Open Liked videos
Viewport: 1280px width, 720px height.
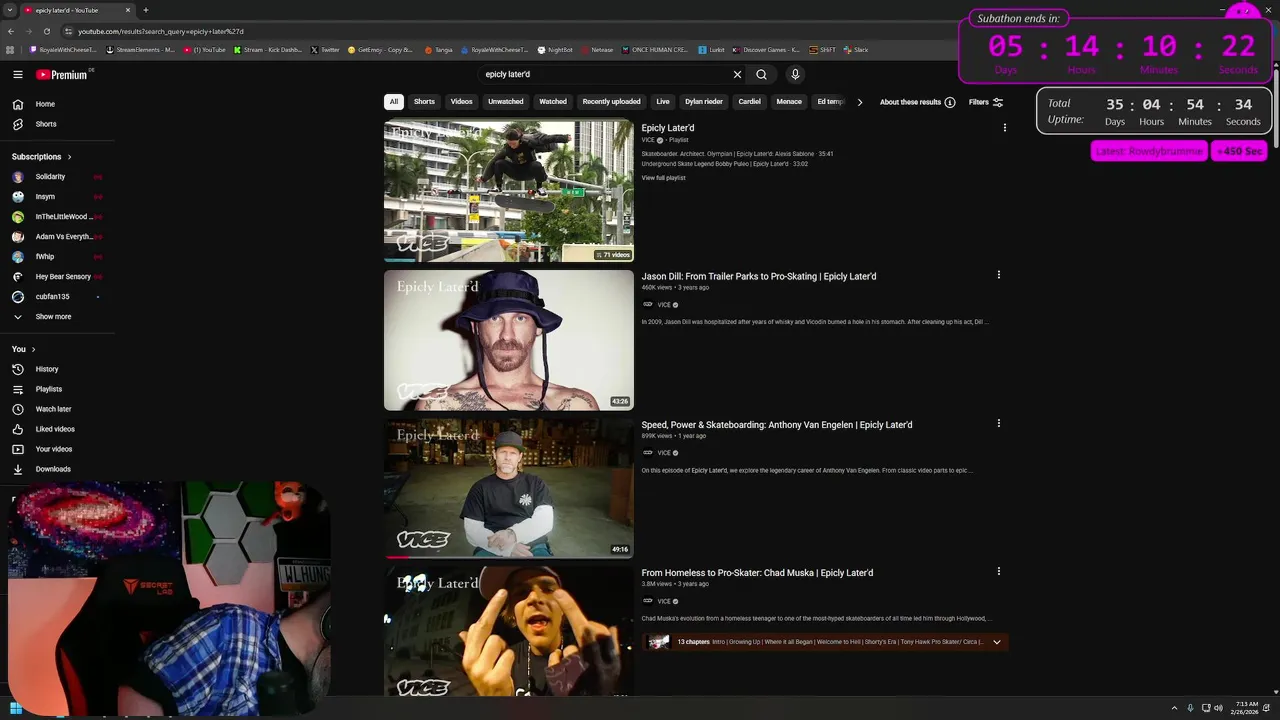click(x=57, y=429)
